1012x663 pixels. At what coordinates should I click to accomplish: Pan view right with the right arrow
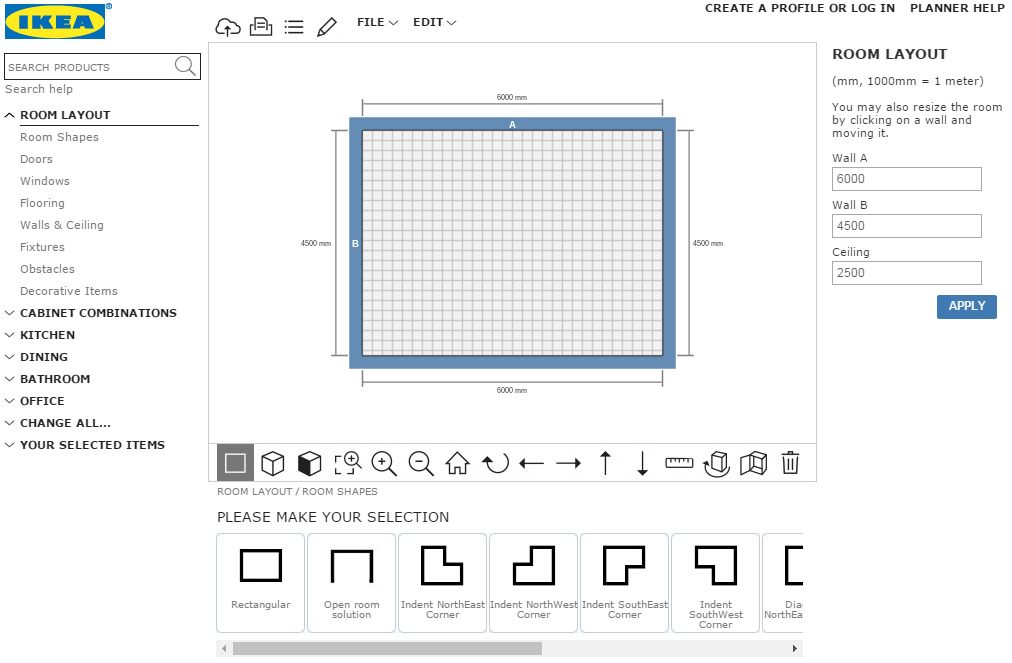(x=569, y=463)
